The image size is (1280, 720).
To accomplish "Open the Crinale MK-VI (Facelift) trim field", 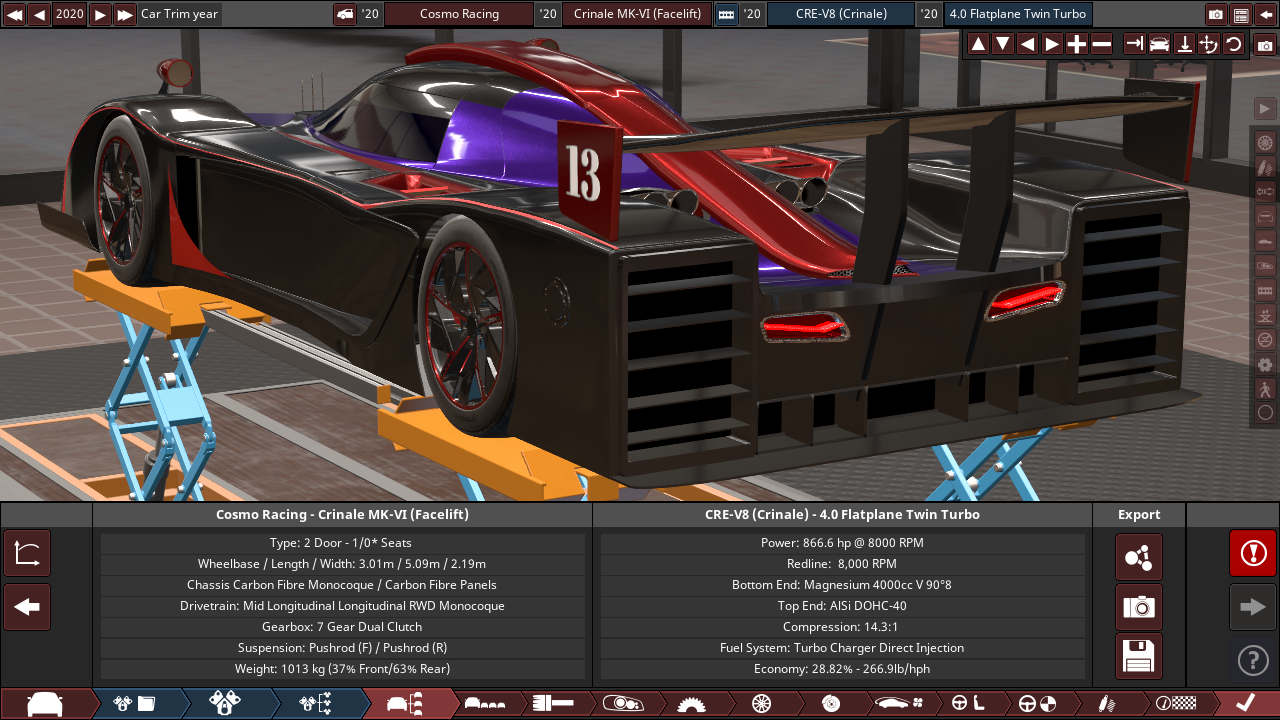I will point(637,14).
